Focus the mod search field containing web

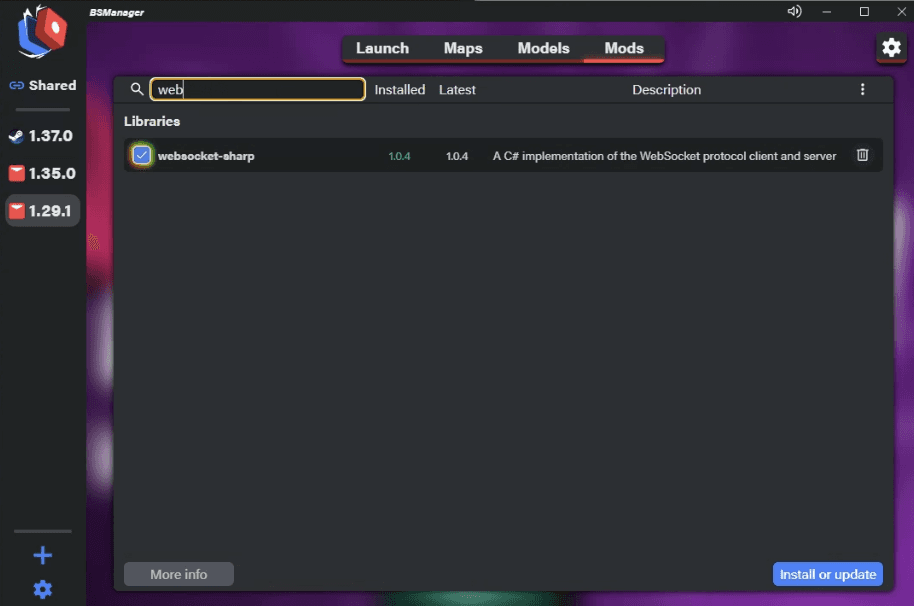(258, 89)
